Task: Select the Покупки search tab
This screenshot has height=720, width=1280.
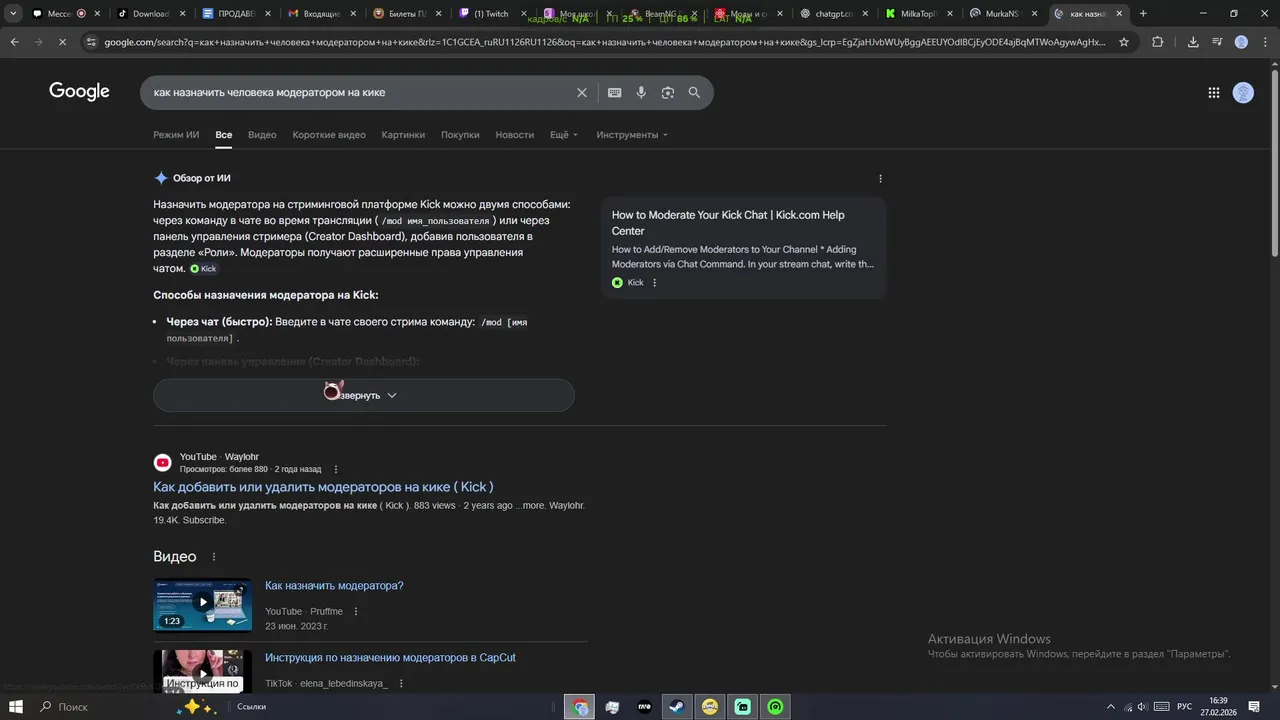Action: (x=460, y=135)
